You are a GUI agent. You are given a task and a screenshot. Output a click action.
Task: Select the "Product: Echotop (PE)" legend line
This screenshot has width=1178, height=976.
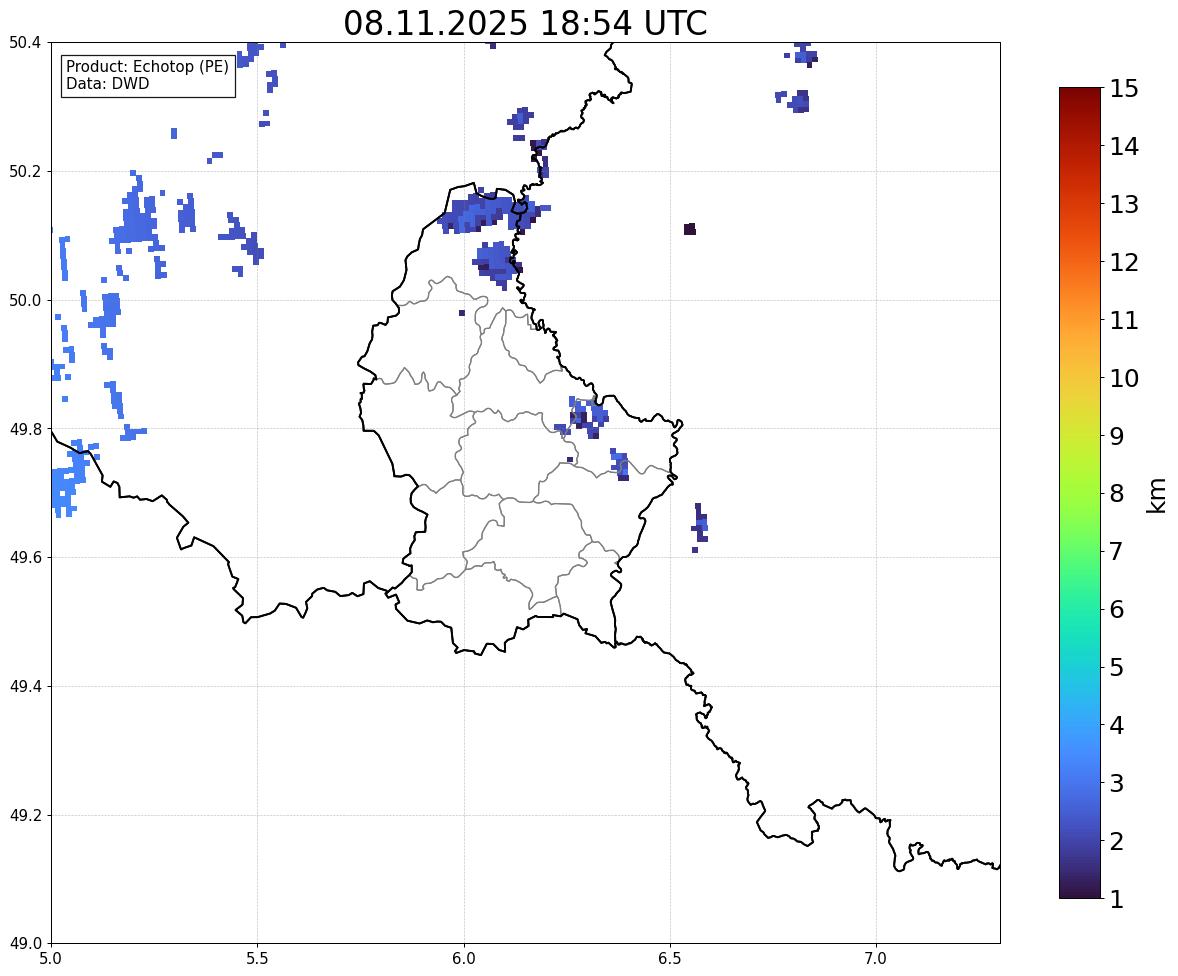point(147,67)
